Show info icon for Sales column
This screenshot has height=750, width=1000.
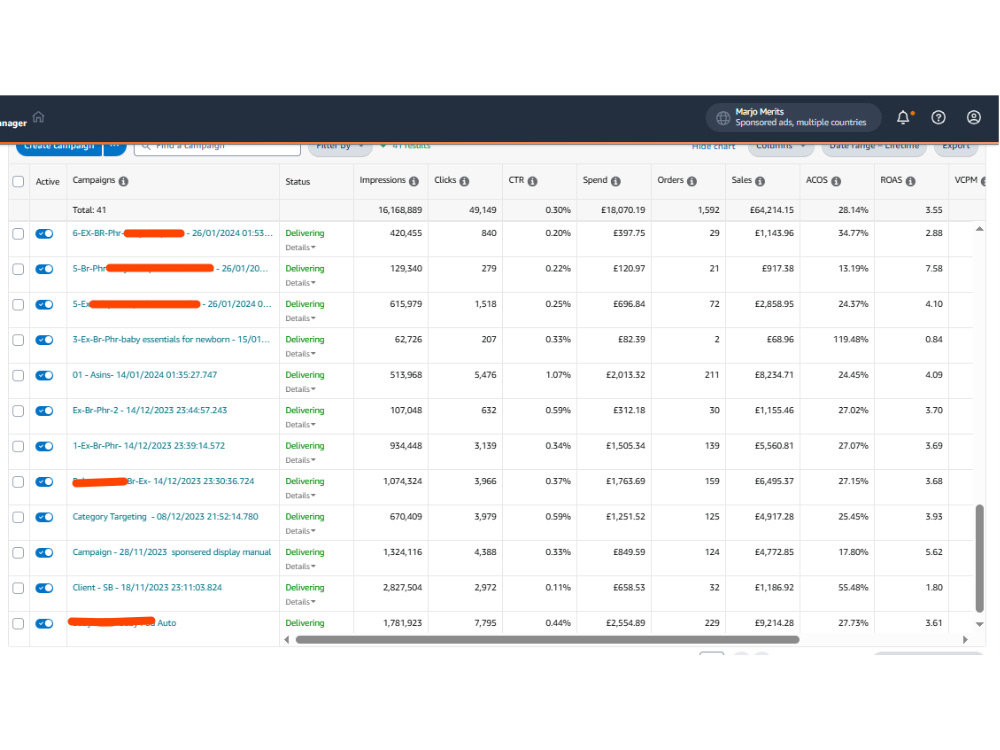760,181
